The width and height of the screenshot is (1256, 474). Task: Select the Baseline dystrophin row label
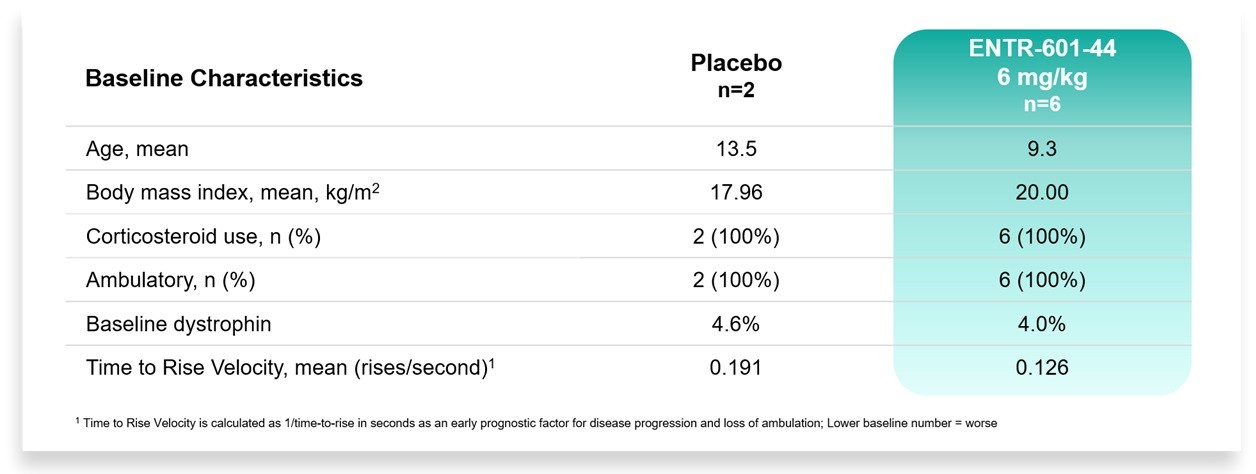(x=178, y=324)
